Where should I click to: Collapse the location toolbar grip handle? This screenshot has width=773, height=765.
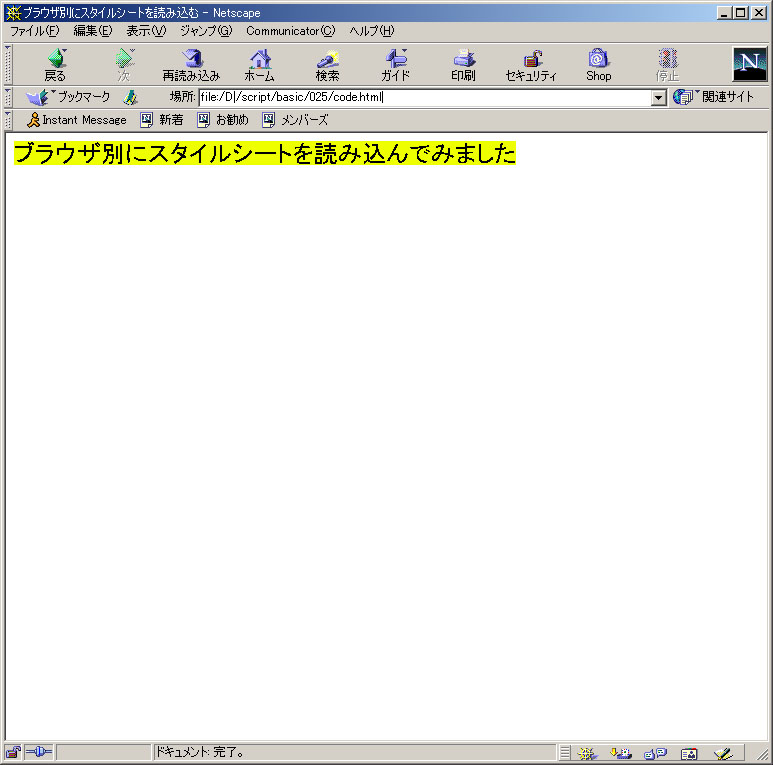click(8, 97)
